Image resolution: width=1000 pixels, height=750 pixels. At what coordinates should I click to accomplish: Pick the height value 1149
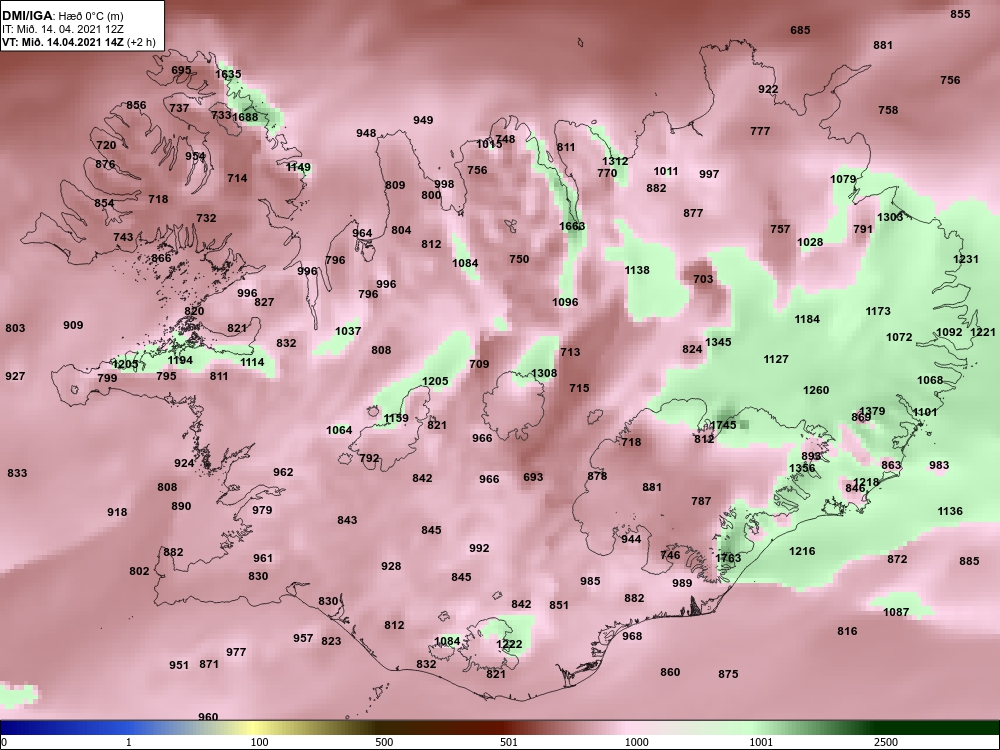298,167
